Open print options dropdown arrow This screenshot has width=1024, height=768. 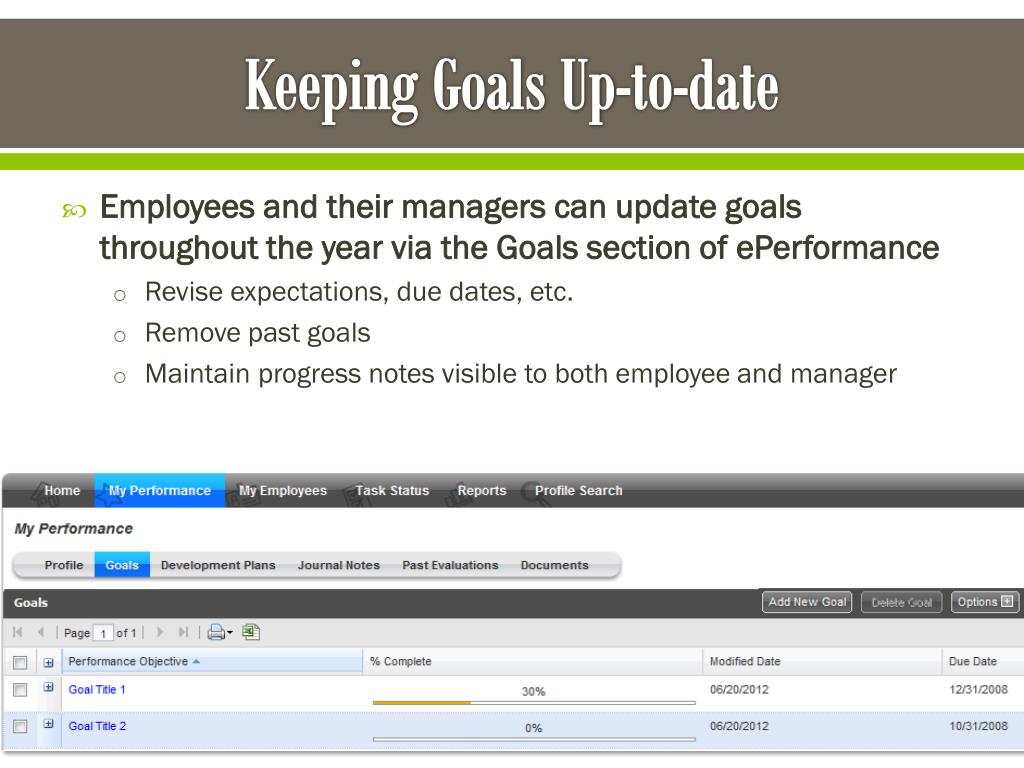click(230, 633)
